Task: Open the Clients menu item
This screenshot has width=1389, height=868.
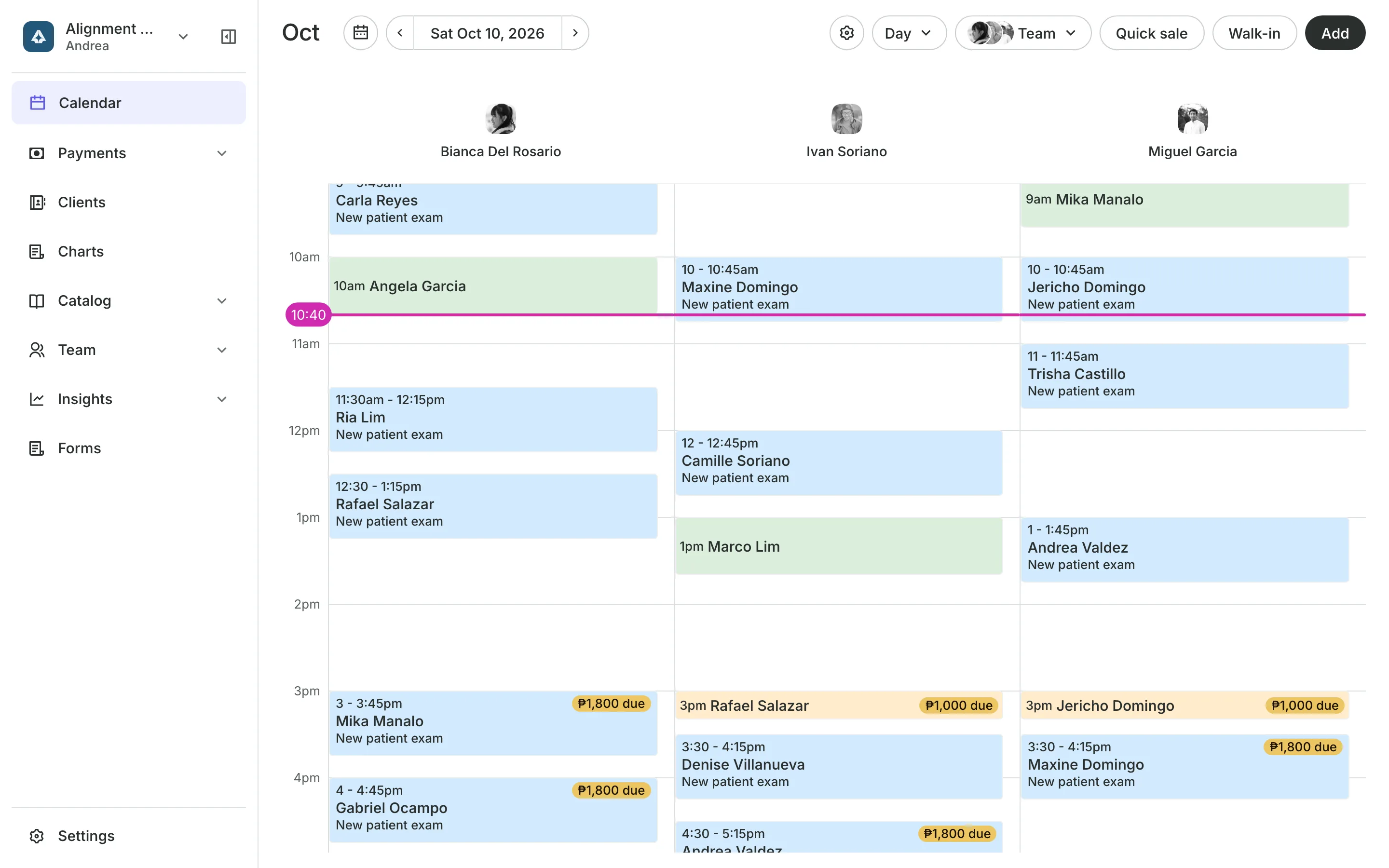Action: point(129,202)
